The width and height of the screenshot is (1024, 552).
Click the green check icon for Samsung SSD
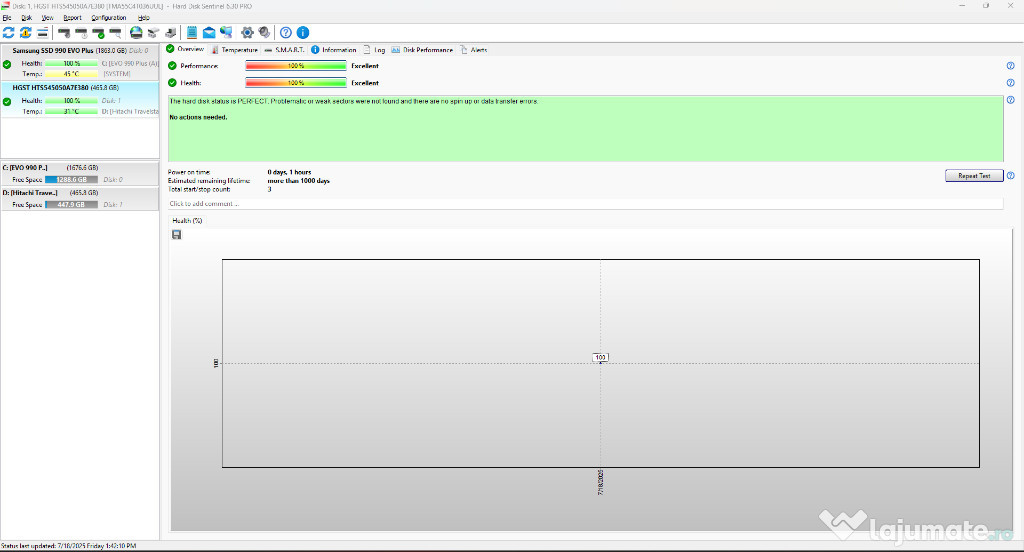click(7, 64)
